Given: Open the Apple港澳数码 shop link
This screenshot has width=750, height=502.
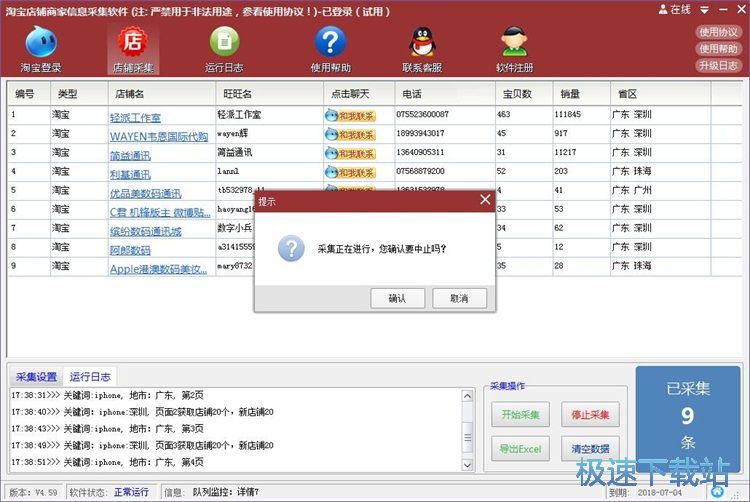Looking at the screenshot, I should 158,269.
